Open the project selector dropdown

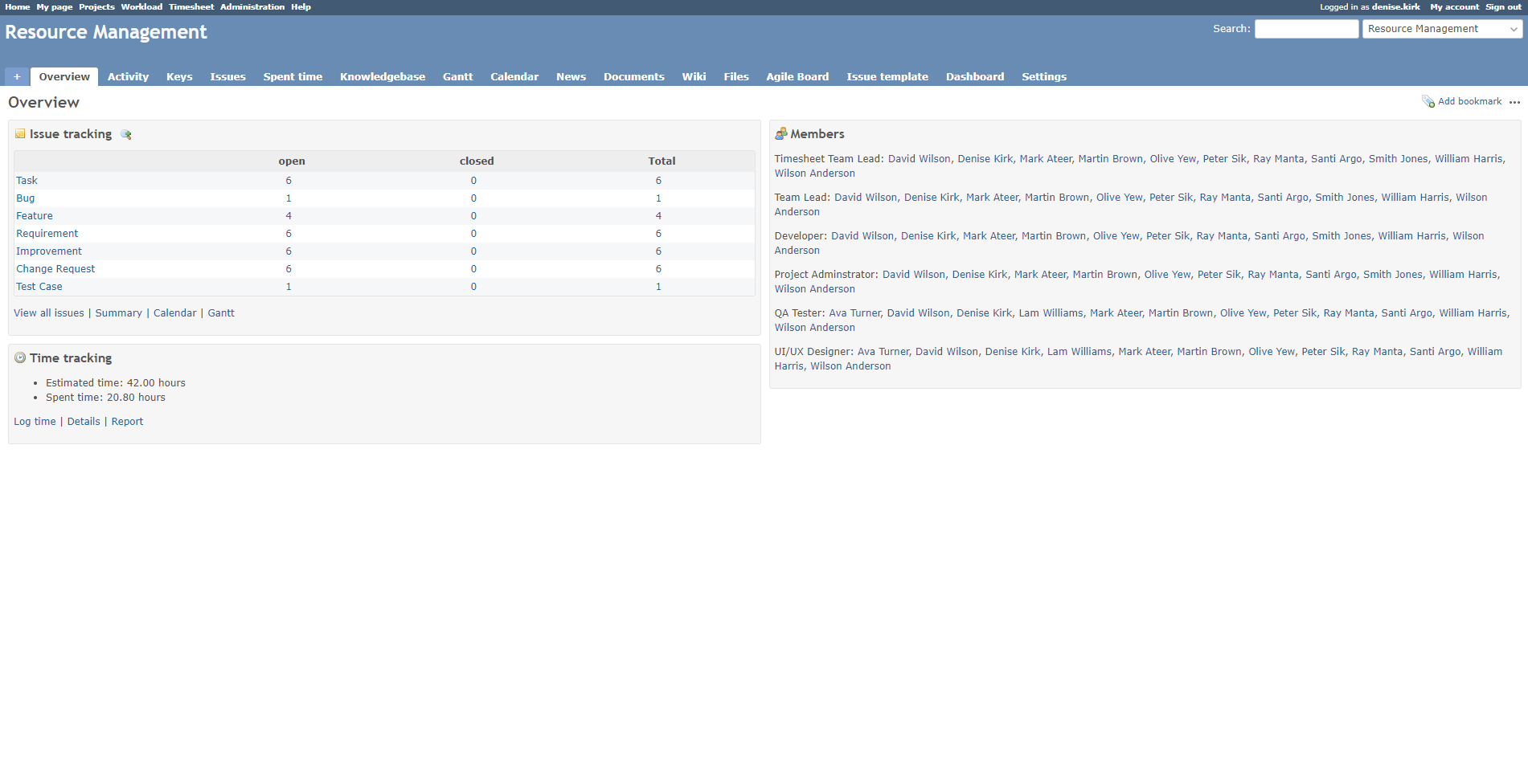click(x=1442, y=29)
